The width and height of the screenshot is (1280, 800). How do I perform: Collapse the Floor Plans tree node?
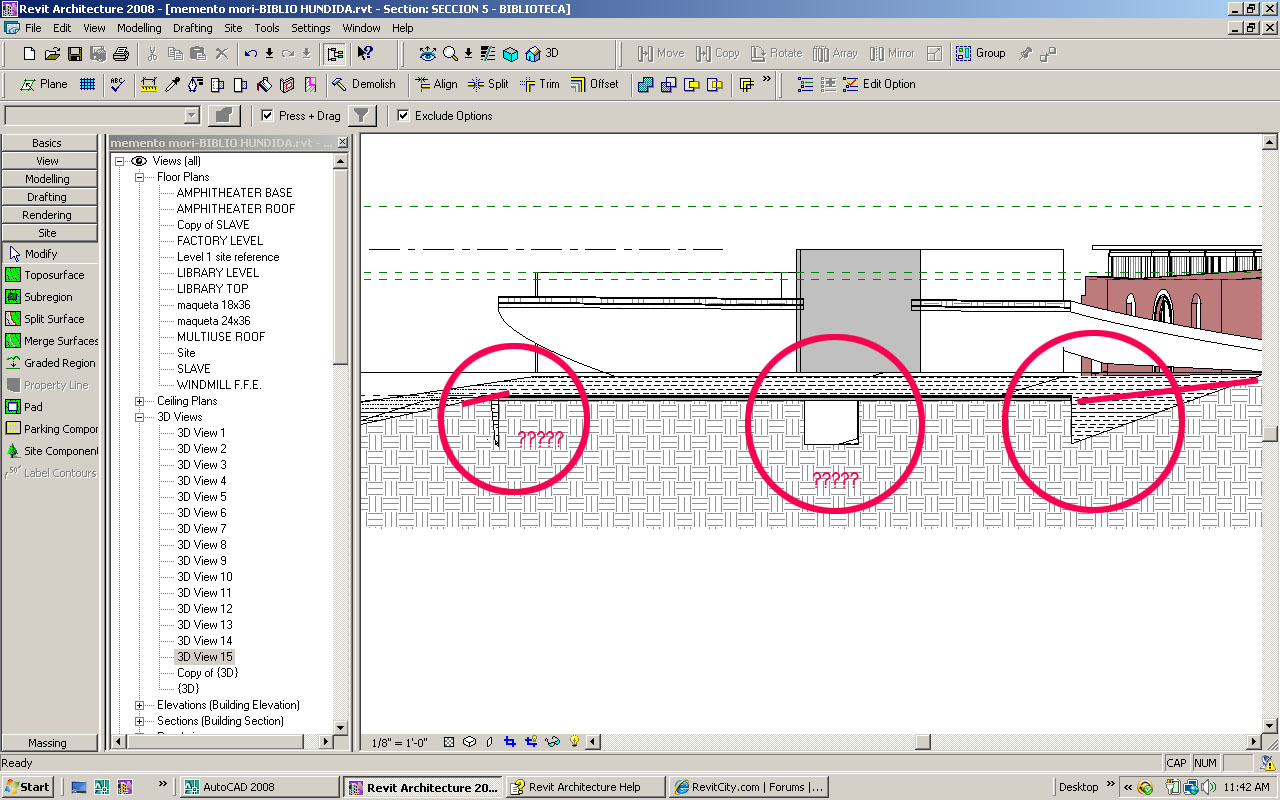139,177
